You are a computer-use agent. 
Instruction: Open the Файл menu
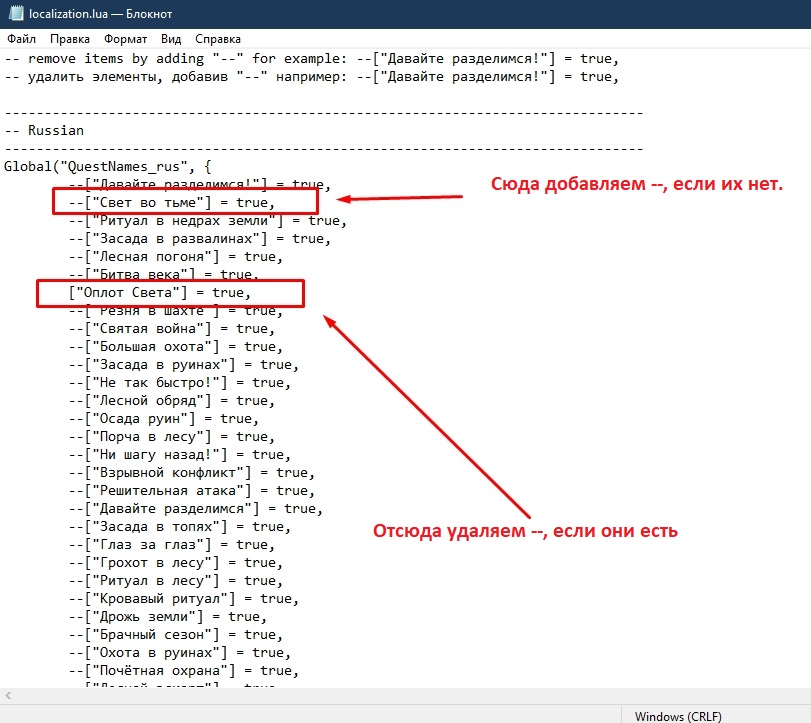coord(21,39)
